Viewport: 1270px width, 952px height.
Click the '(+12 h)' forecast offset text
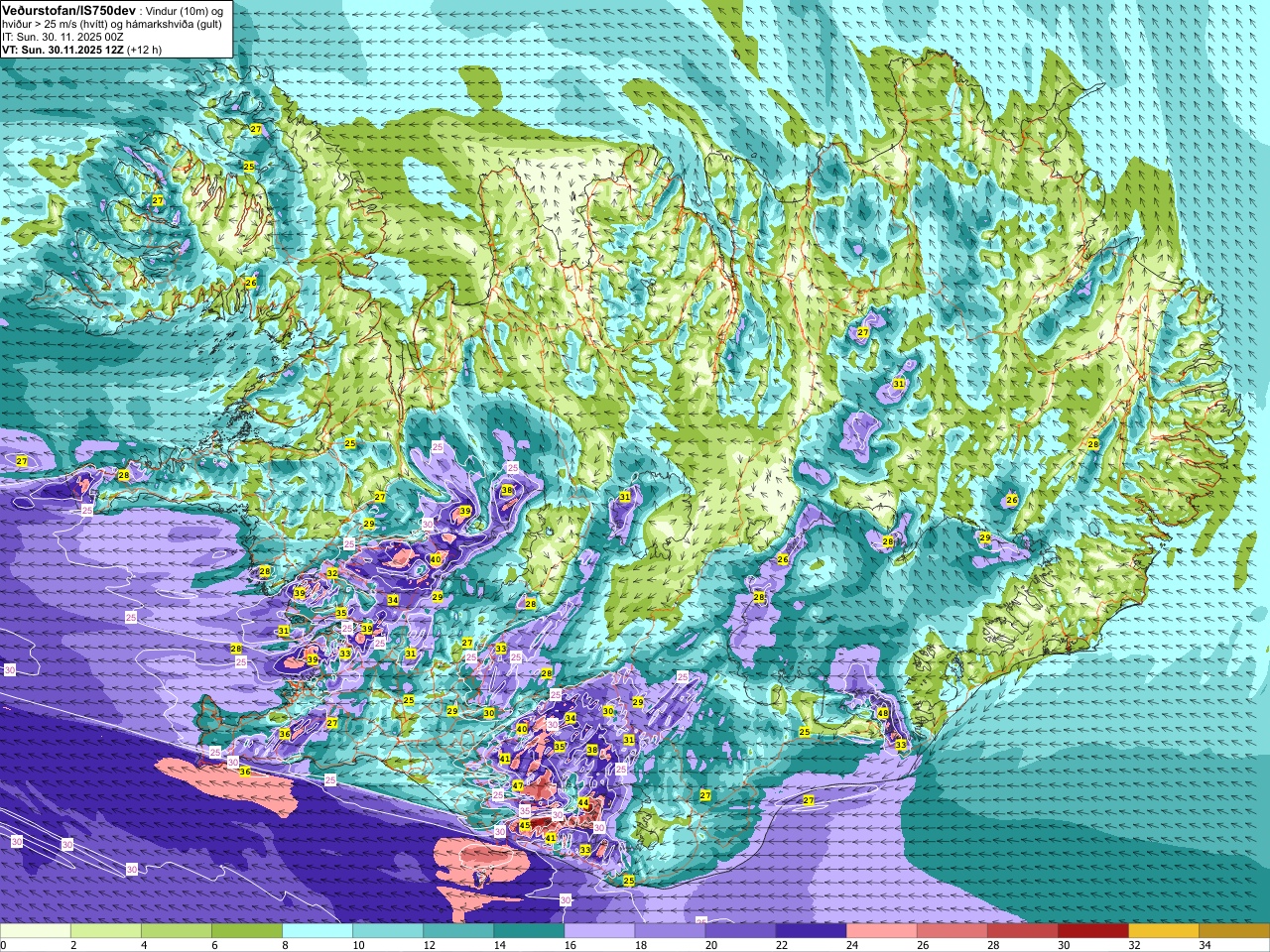tap(144, 50)
